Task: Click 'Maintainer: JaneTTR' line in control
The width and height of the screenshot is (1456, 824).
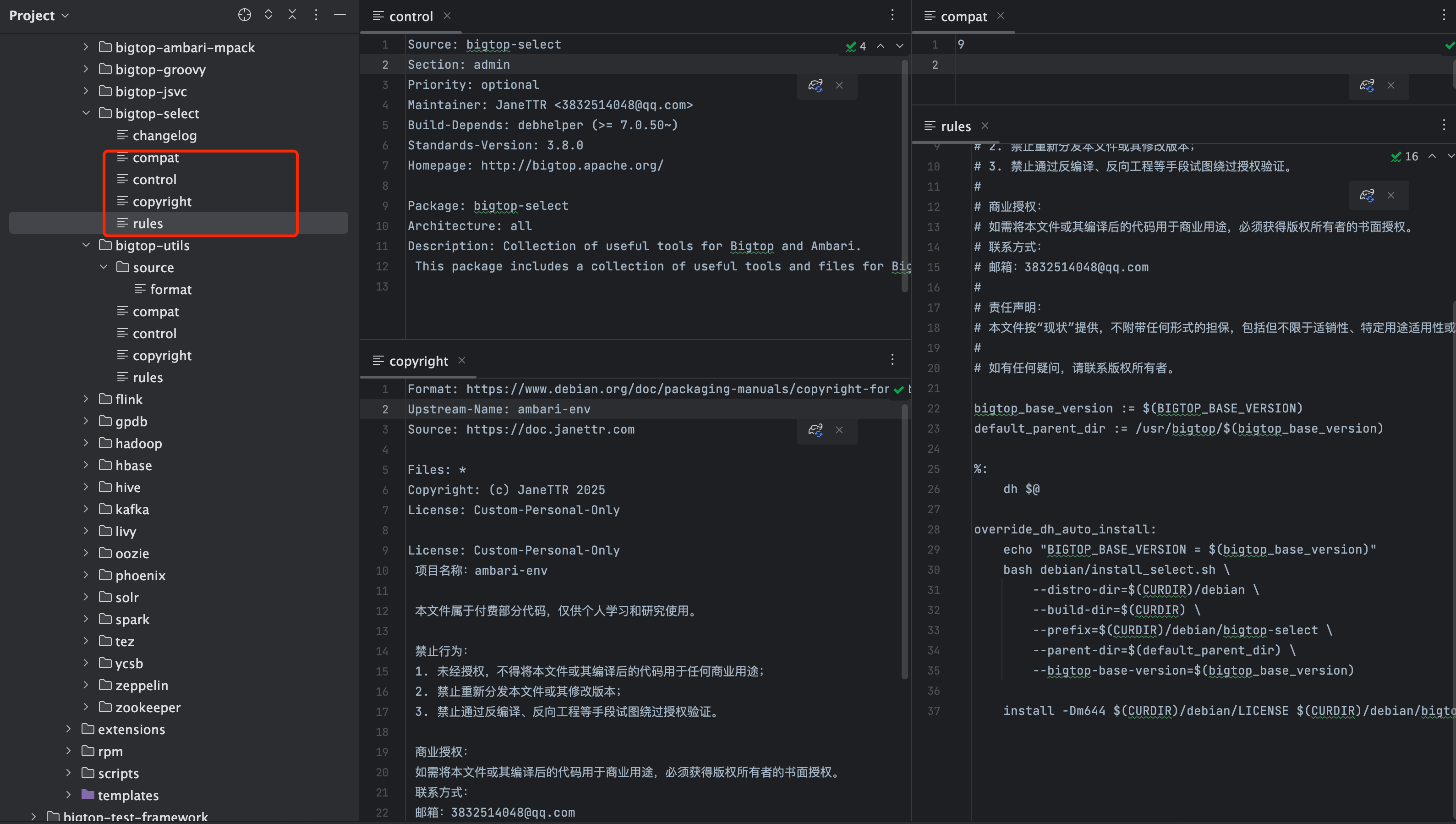Action: (550, 105)
